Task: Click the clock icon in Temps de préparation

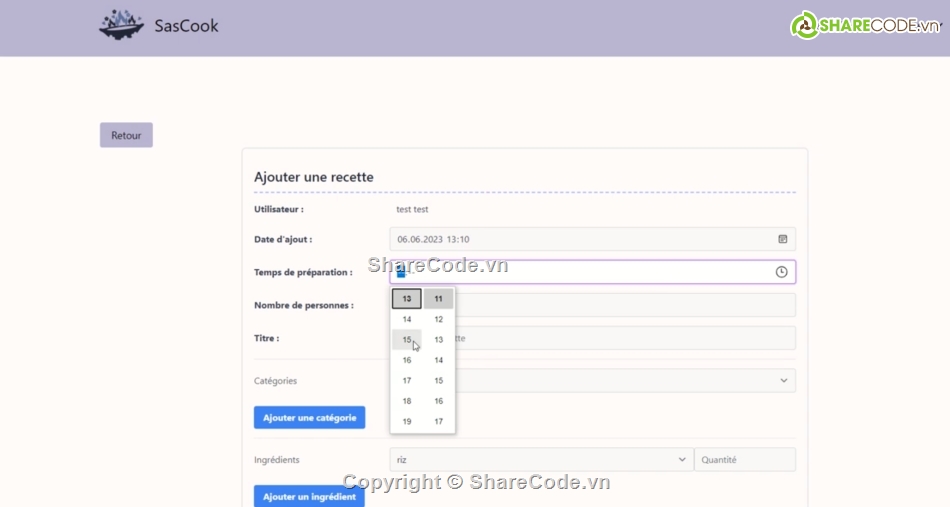Action: (x=781, y=272)
